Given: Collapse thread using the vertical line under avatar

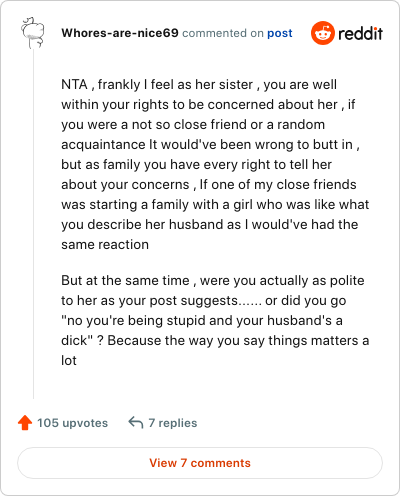Looking at the screenshot, I should coord(33,223).
